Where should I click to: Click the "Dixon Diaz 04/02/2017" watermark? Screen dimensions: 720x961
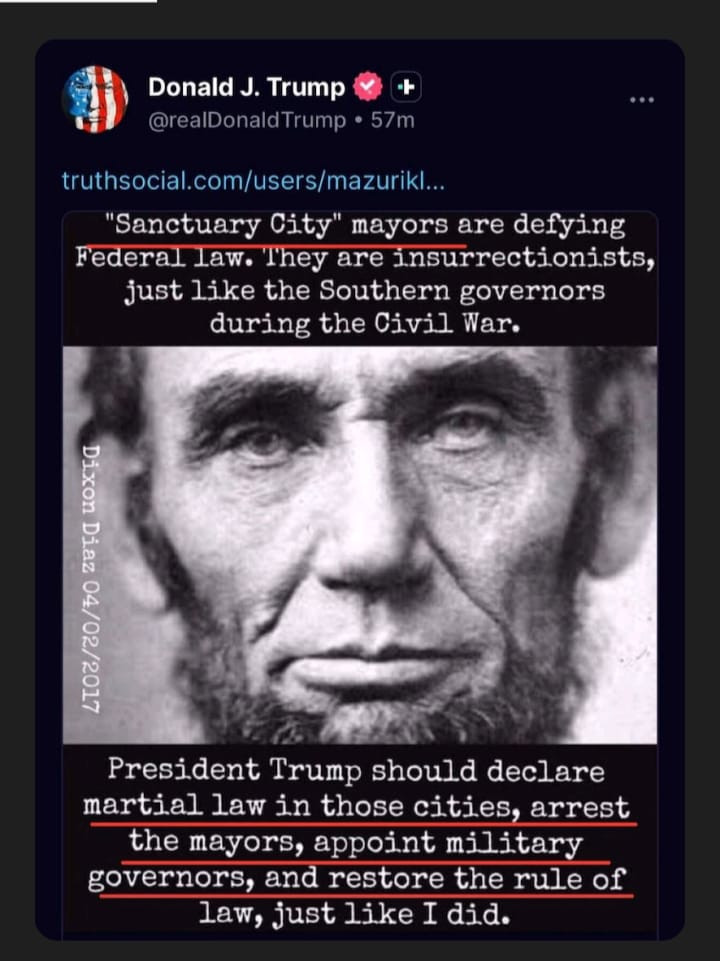click(91, 578)
